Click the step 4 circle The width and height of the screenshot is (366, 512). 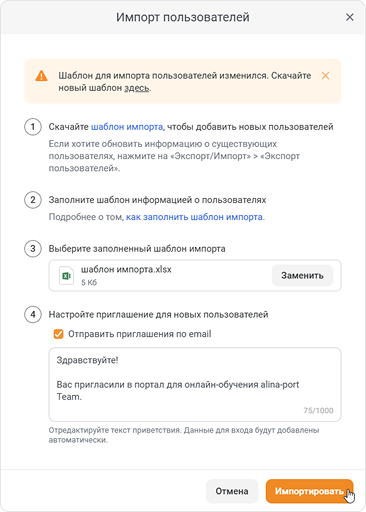[33, 315]
